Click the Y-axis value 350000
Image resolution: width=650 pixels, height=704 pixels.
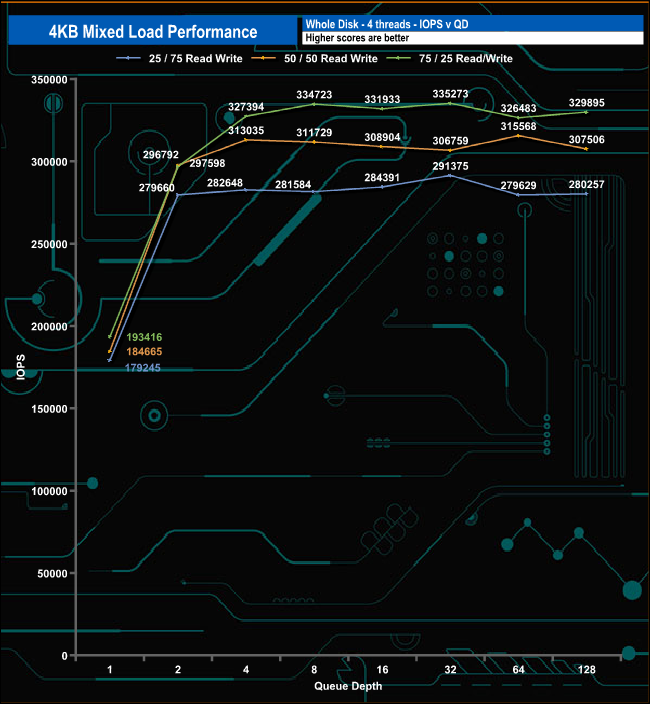(49, 80)
